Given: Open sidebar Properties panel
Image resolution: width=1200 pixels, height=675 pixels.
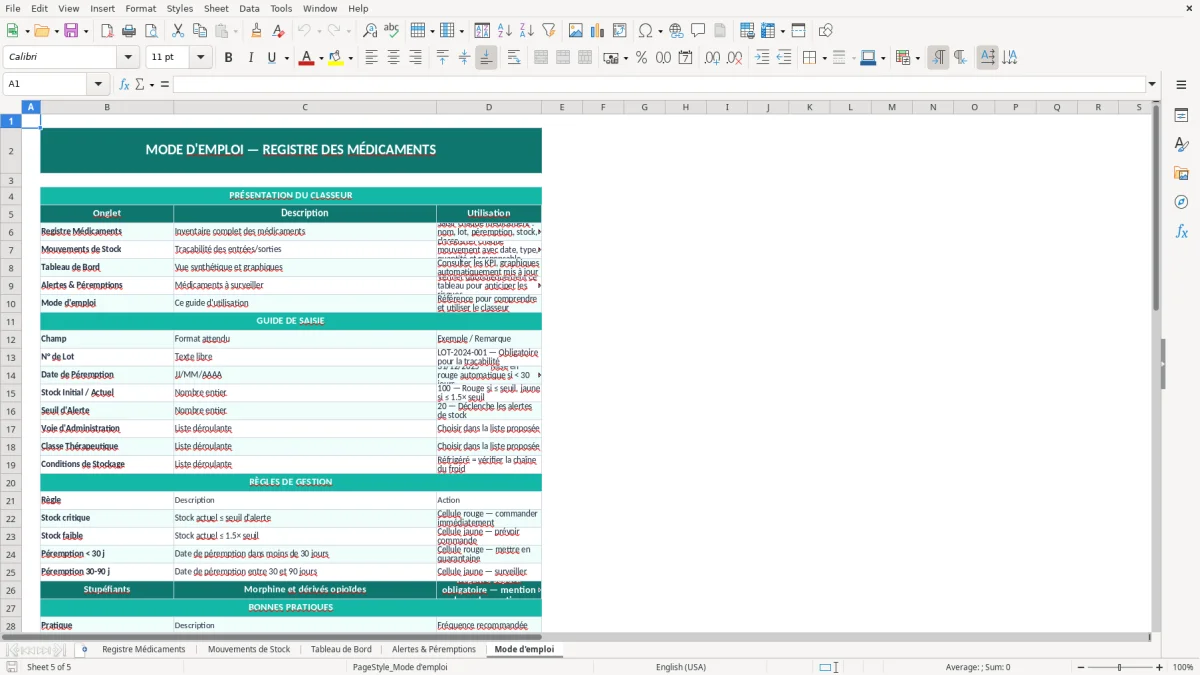Looking at the screenshot, I should (1181, 116).
